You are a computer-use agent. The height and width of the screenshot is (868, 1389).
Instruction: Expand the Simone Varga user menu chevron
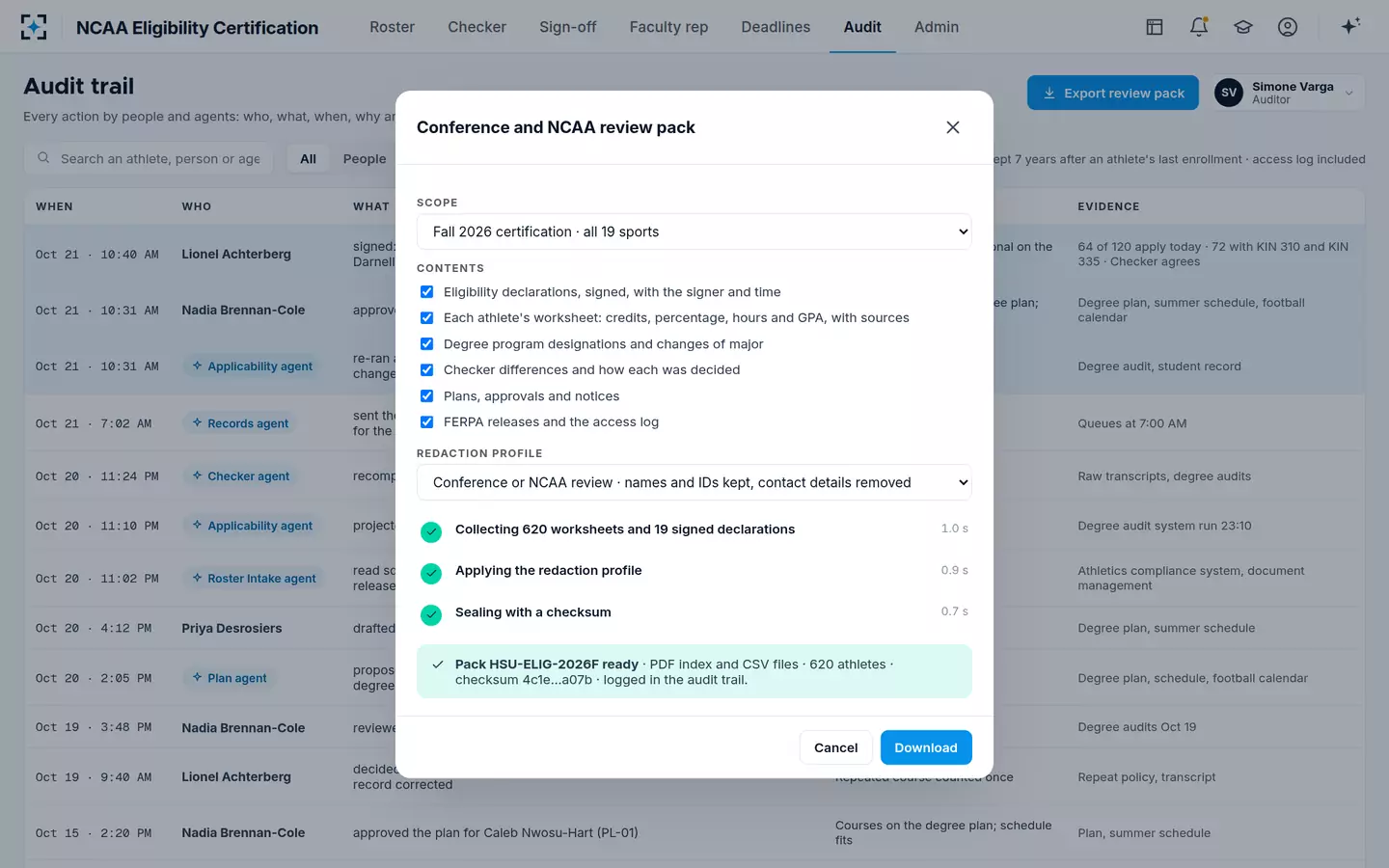click(x=1349, y=94)
